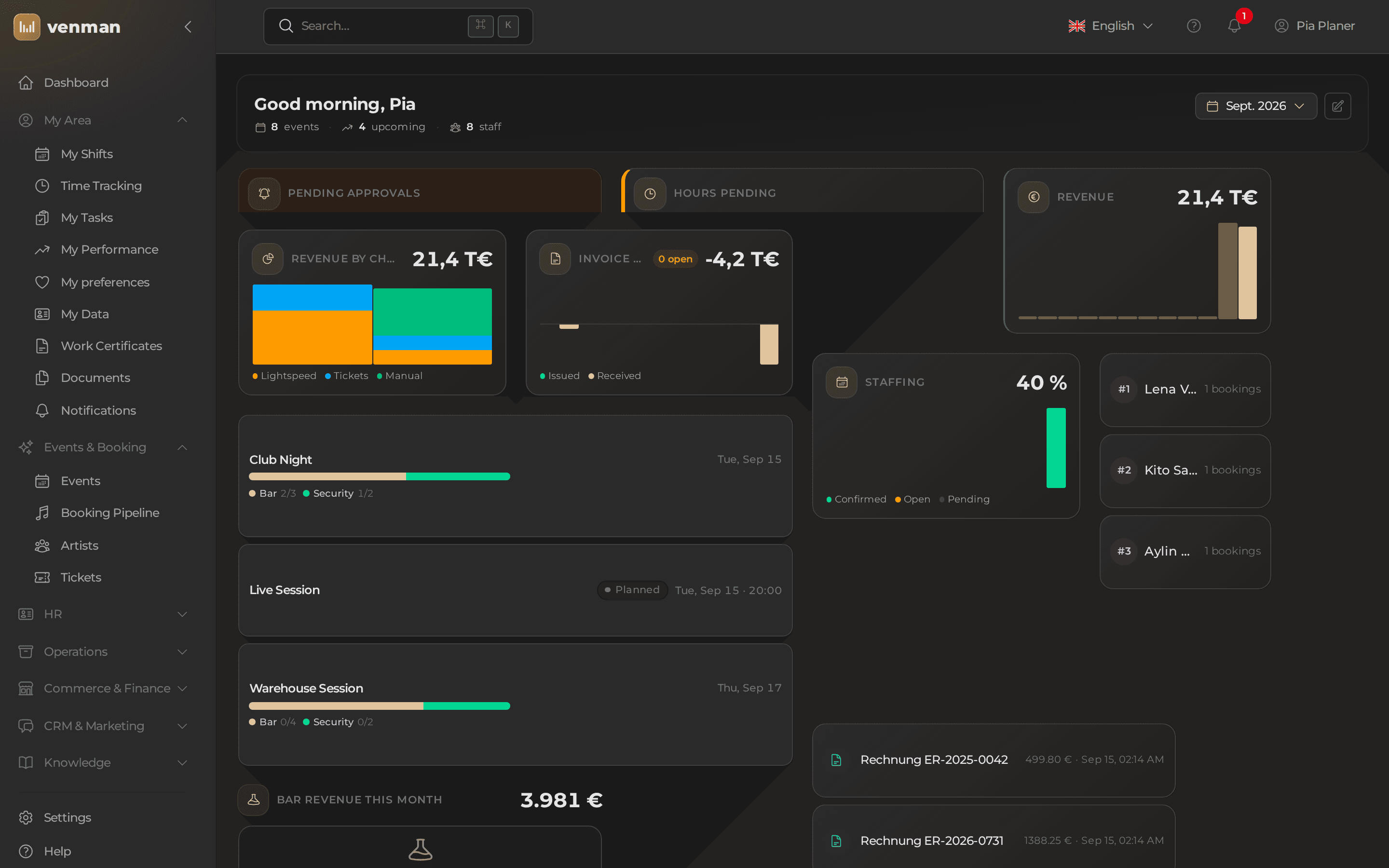Click the Revenue euro icon
The height and width of the screenshot is (868, 1389).
1034,197
